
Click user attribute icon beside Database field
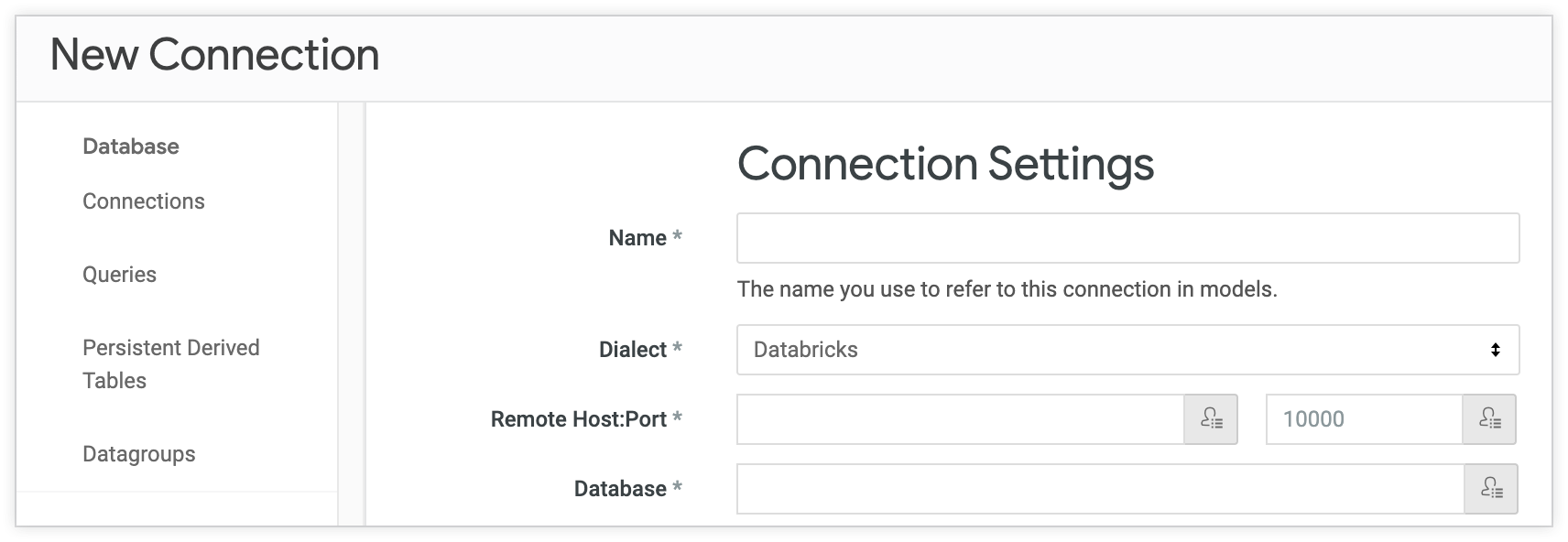pyautogui.click(x=1491, y=489)
